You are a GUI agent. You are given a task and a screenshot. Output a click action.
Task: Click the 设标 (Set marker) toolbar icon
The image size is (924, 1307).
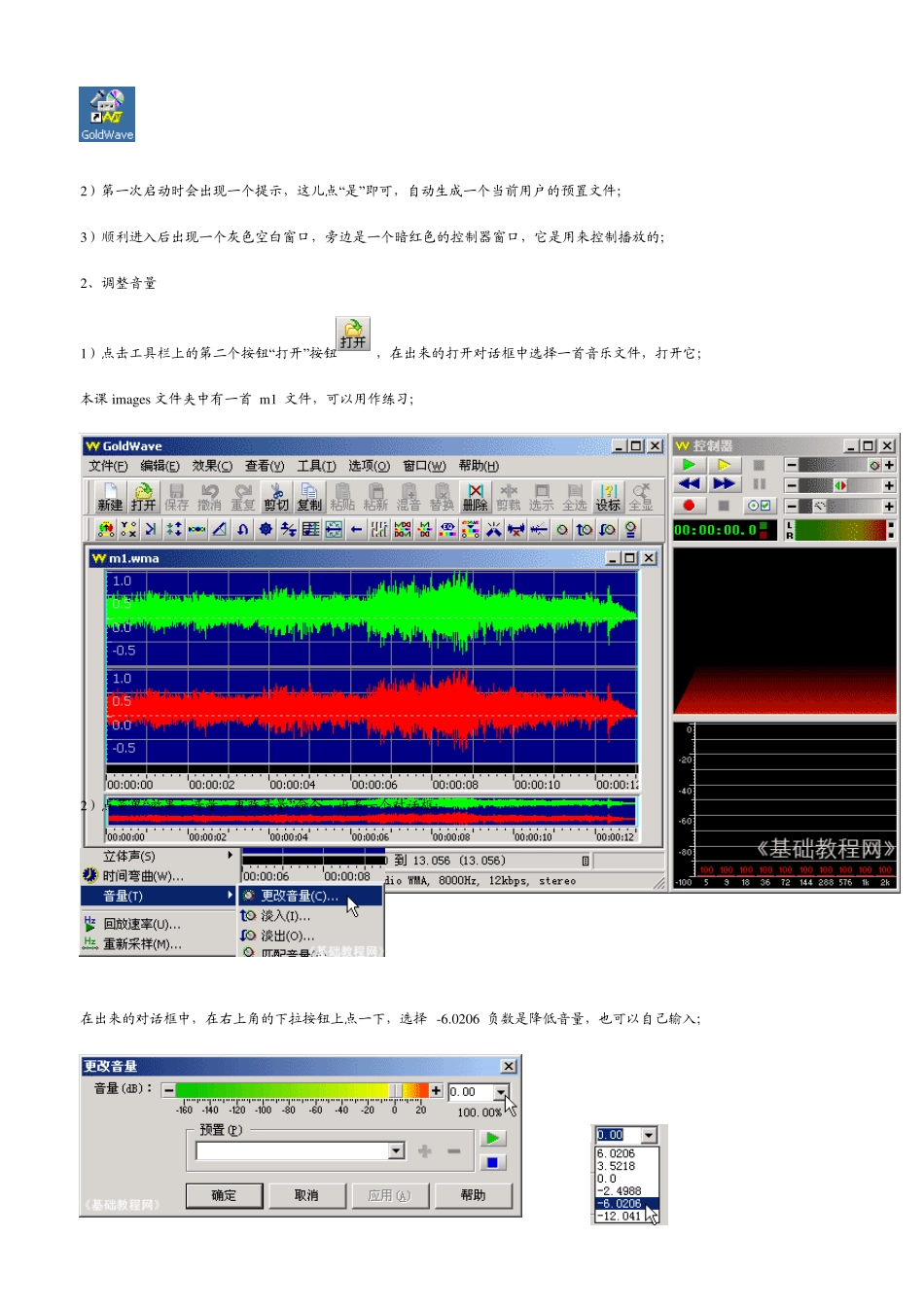click(x=608, y=497)
